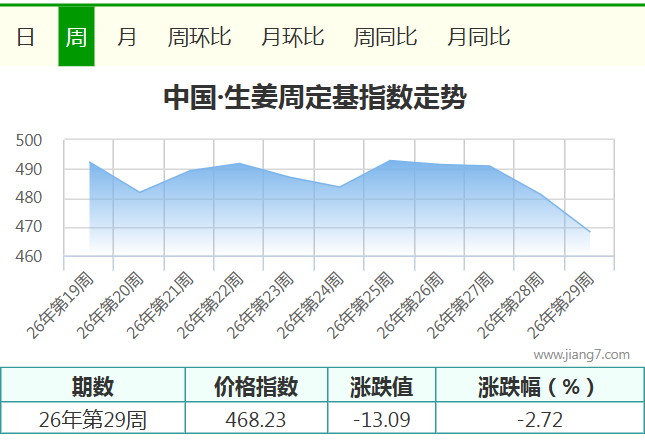The height and width of the screenshot is (440, 645).
Task: Click the 26年第29周 table cell
Action: [93, 419]
